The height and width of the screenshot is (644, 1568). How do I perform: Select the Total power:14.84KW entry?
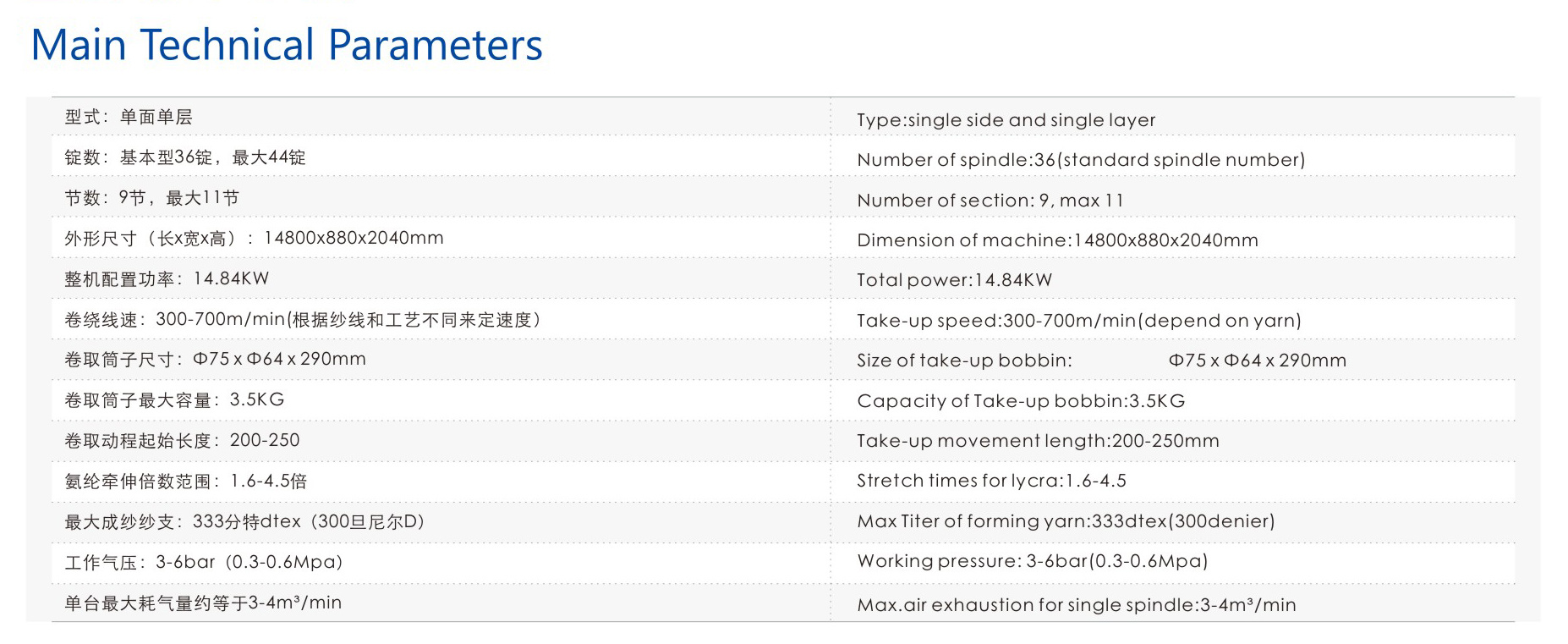click(x=954, y=280)
